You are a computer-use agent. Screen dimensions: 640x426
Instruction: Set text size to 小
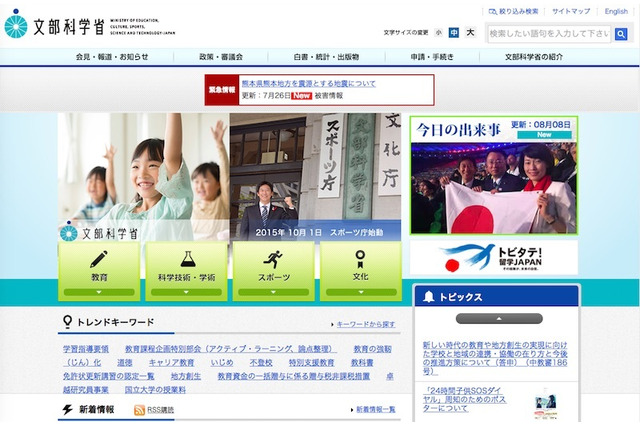pos(439,33)
